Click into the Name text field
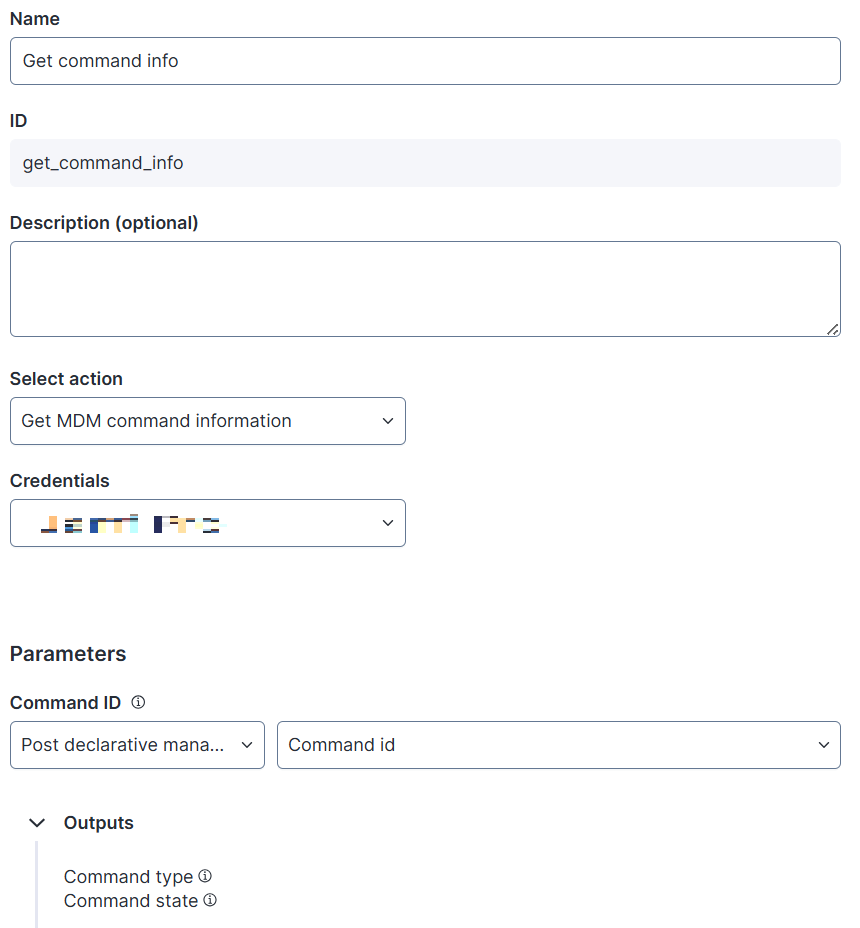Screen dimensions: 860x928 [x=425, y=61]
